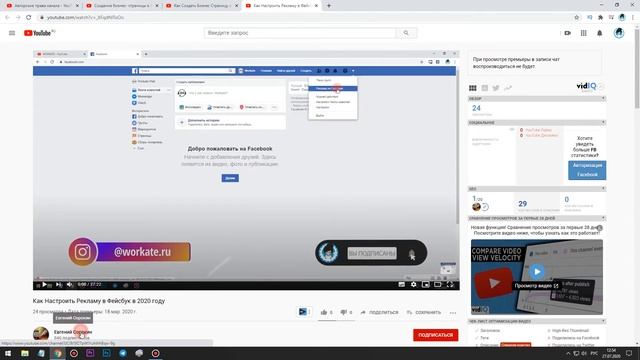The image size is (640, 360).
Task: Dismiss the new feature notice close icon
Action: 600,228
